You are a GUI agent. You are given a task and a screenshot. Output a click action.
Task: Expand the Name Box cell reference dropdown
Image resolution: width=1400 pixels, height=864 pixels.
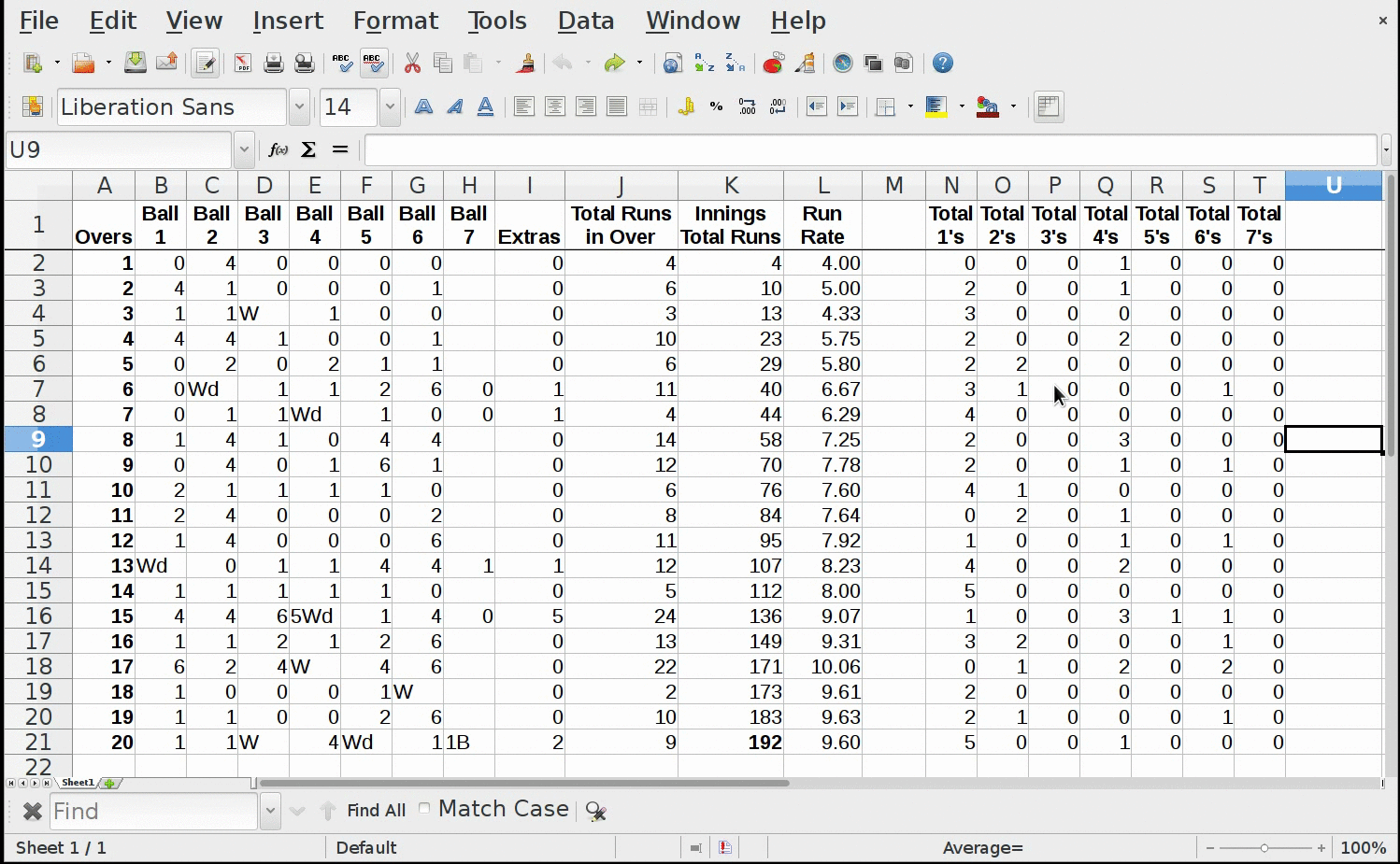244,149
